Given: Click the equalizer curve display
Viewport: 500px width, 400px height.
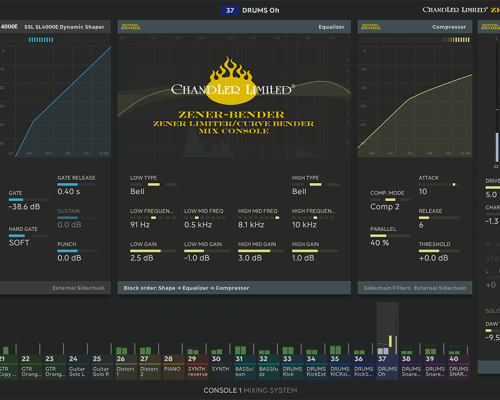Looking at the screenshot, I should [234, 95].
